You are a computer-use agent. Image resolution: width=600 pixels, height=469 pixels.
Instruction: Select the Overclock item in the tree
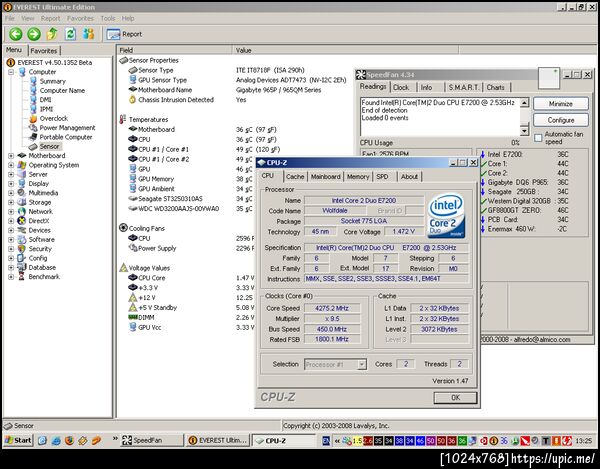tap(54, 118)
